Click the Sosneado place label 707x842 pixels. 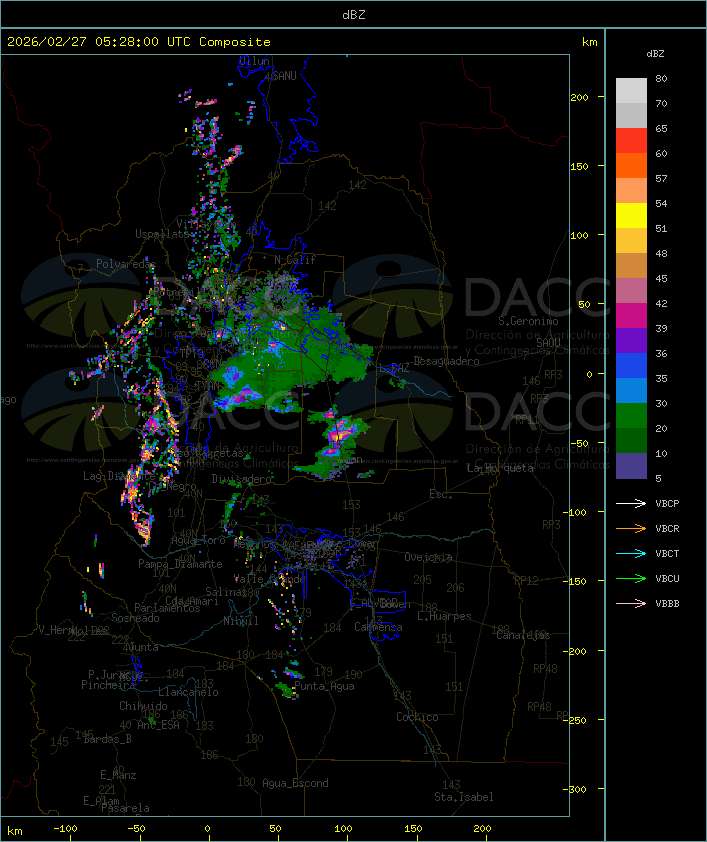pos(135,618)
